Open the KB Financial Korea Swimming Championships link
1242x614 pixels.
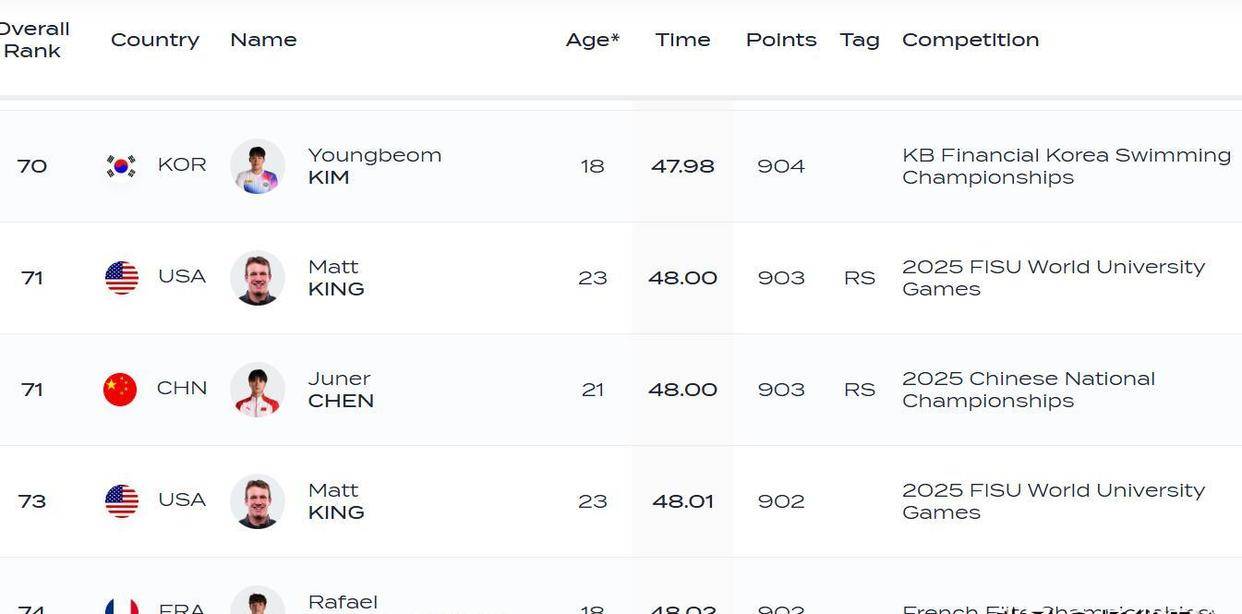point(1066,166)
